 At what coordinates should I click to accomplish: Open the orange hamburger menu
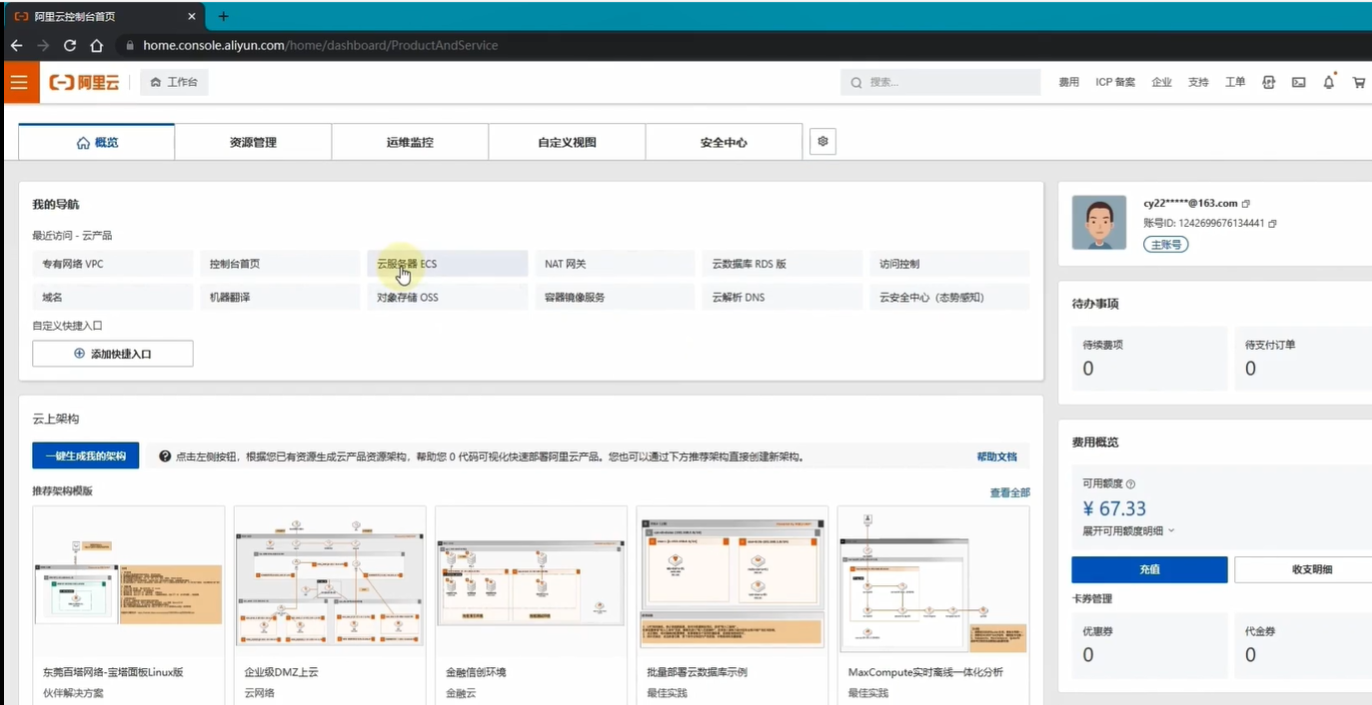[x=19, y=82]
